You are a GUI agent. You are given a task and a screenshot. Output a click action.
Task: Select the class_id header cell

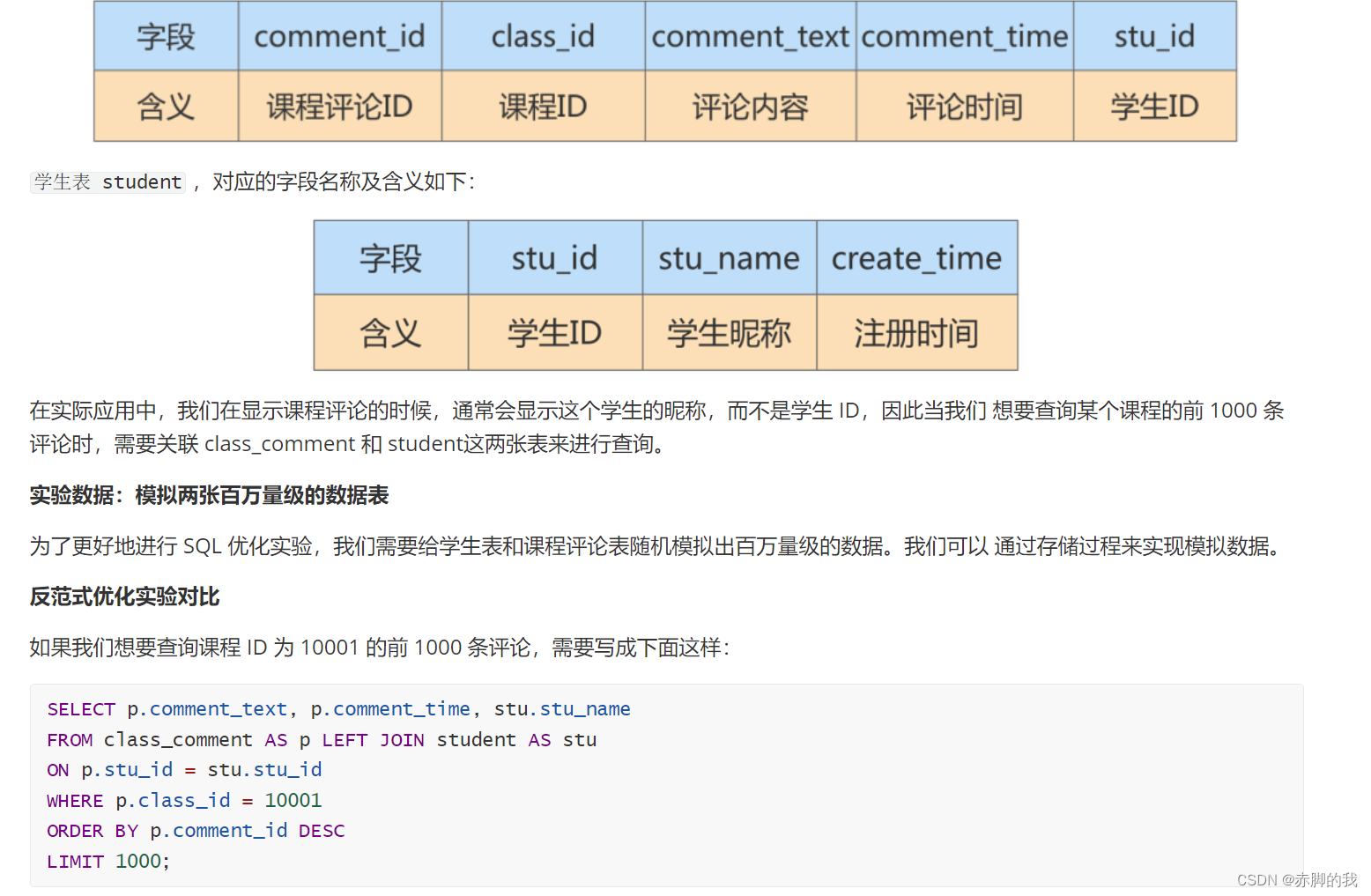543,36
